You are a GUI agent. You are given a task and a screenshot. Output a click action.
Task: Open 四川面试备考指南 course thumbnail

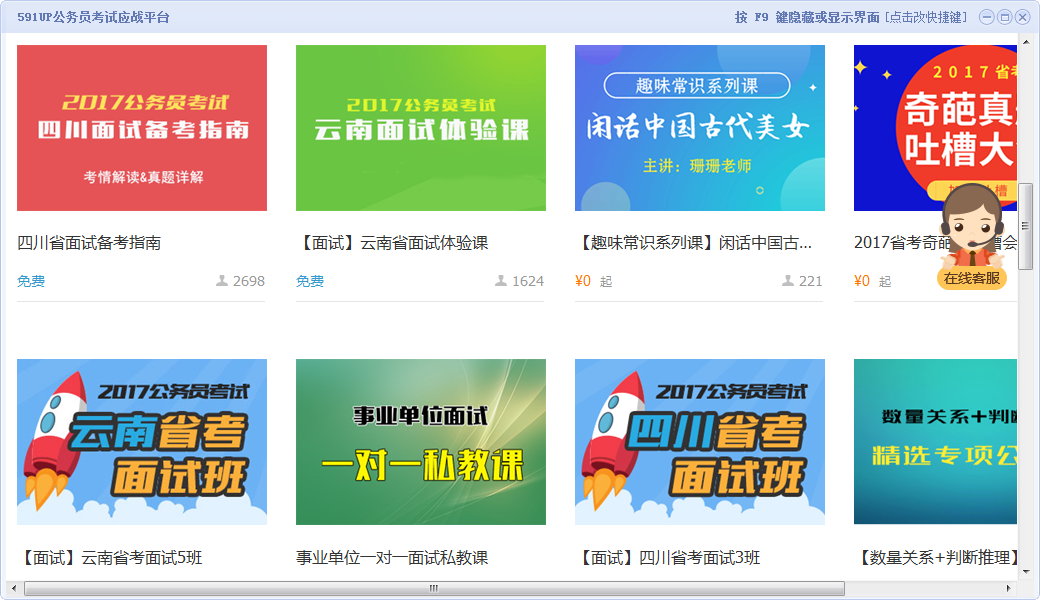pyautogui.click(x=142, y=128)
